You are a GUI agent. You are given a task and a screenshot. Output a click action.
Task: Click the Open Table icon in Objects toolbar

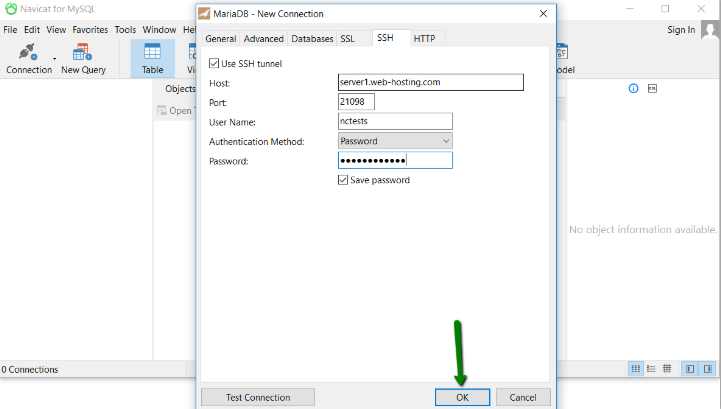[x=162, y=110]
